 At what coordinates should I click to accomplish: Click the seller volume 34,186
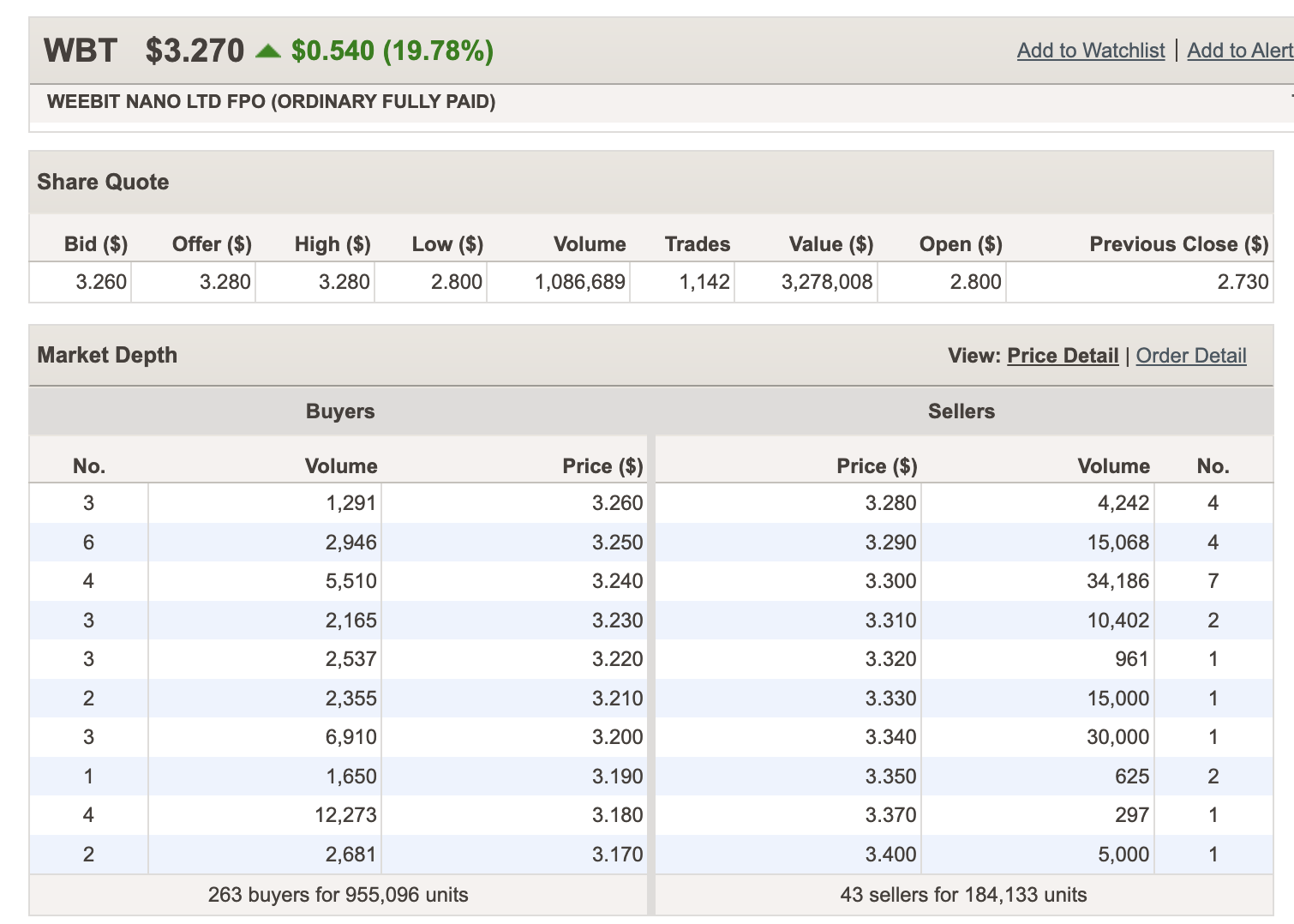[x=1117, y=581]
